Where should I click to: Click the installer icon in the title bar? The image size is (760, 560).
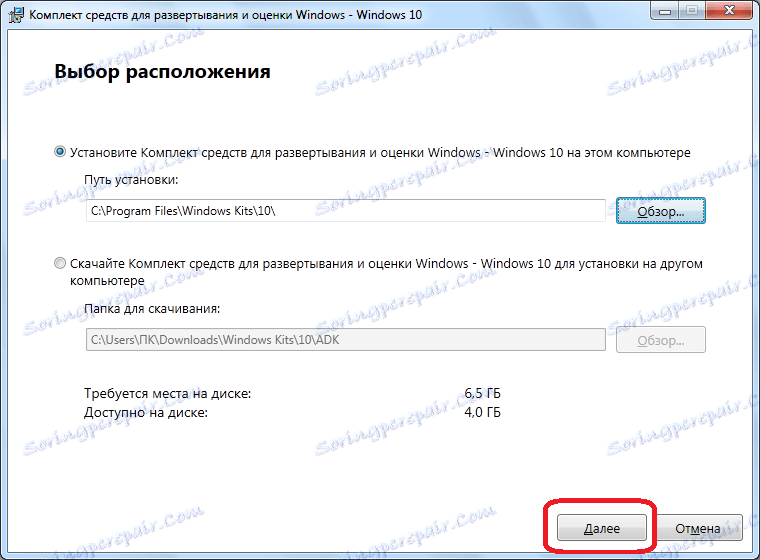coord(16,15)
